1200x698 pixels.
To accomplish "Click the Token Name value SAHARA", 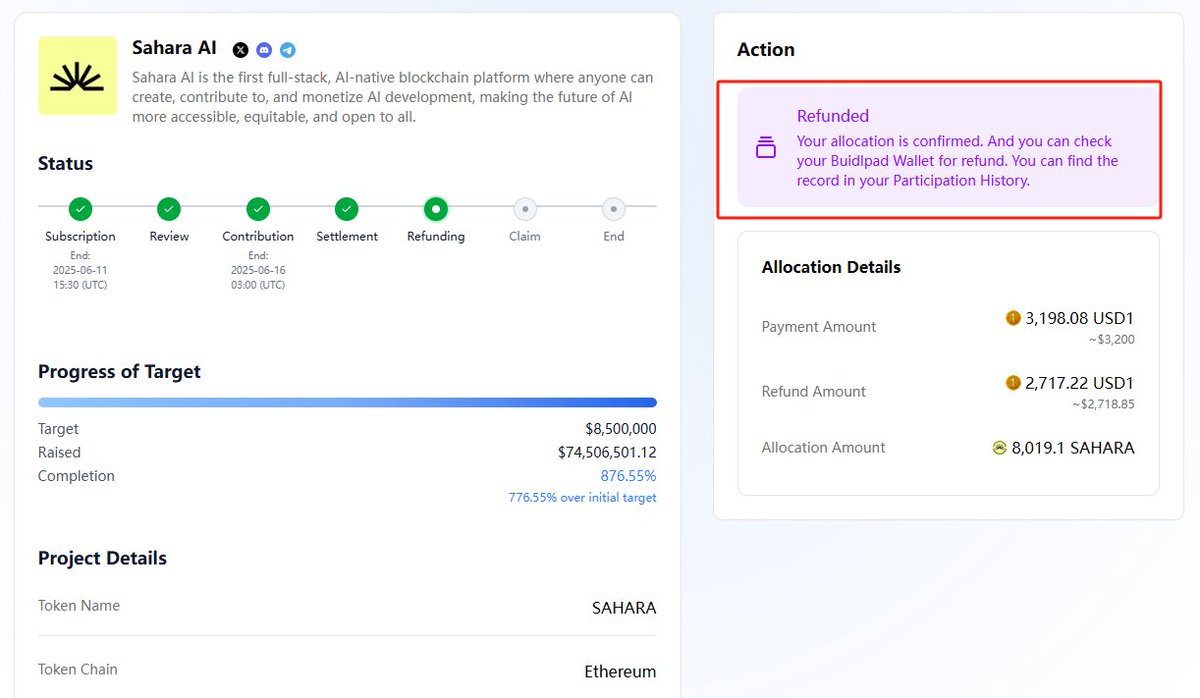I will pos(624,608).
